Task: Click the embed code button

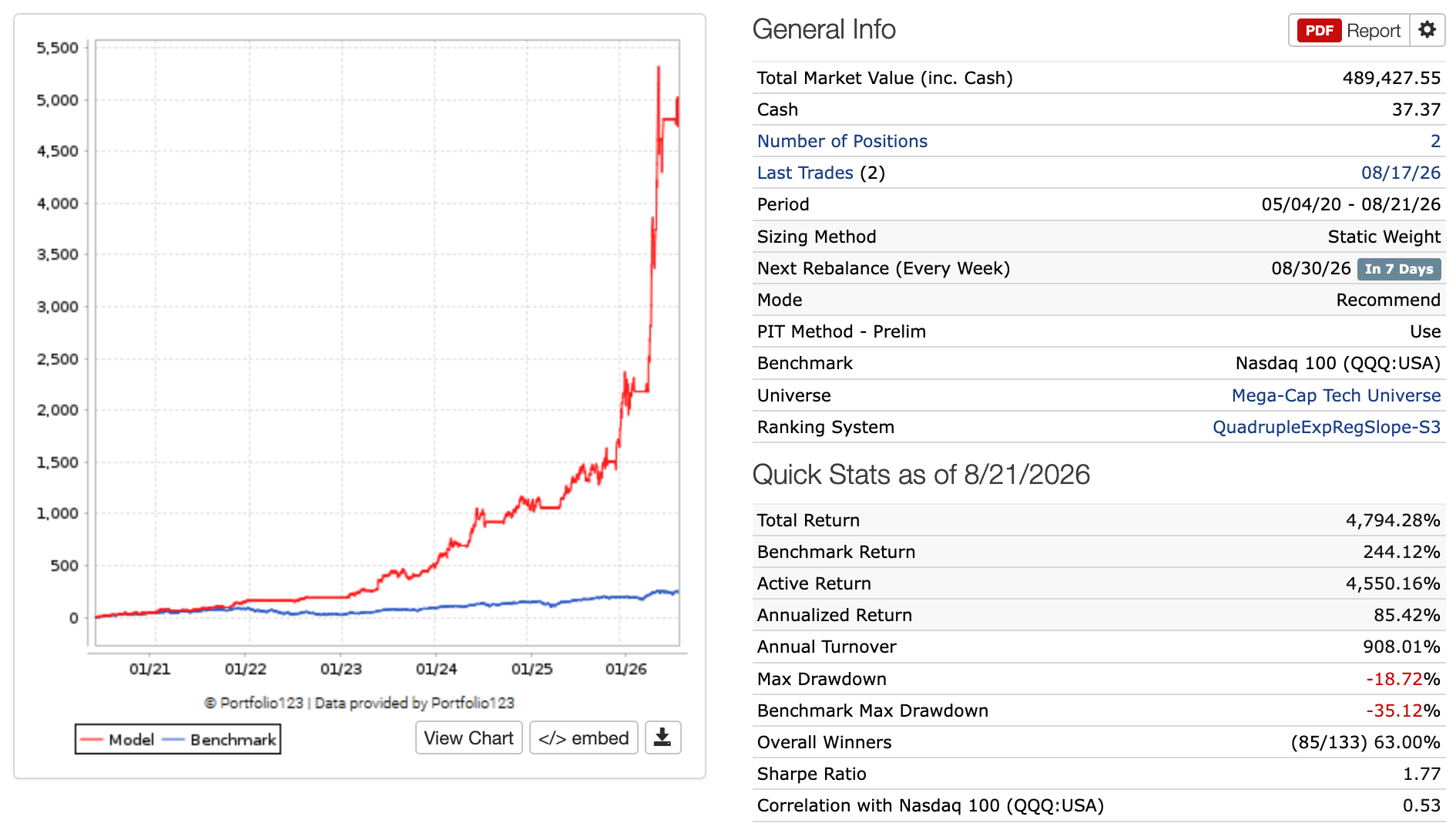Action: [584, 738]
